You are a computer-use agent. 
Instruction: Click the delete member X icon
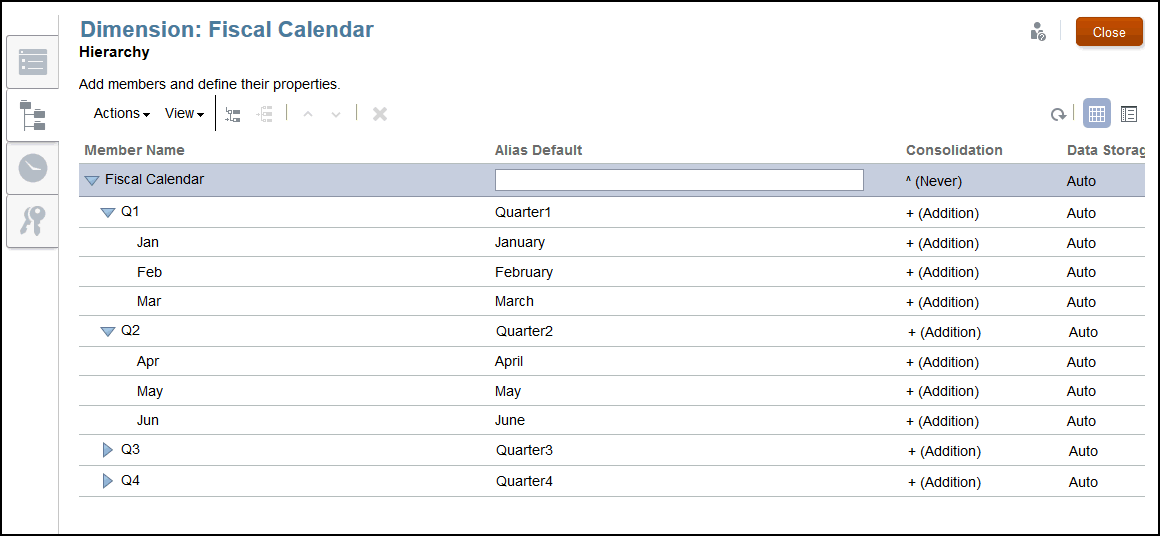(x=380, y=114)
